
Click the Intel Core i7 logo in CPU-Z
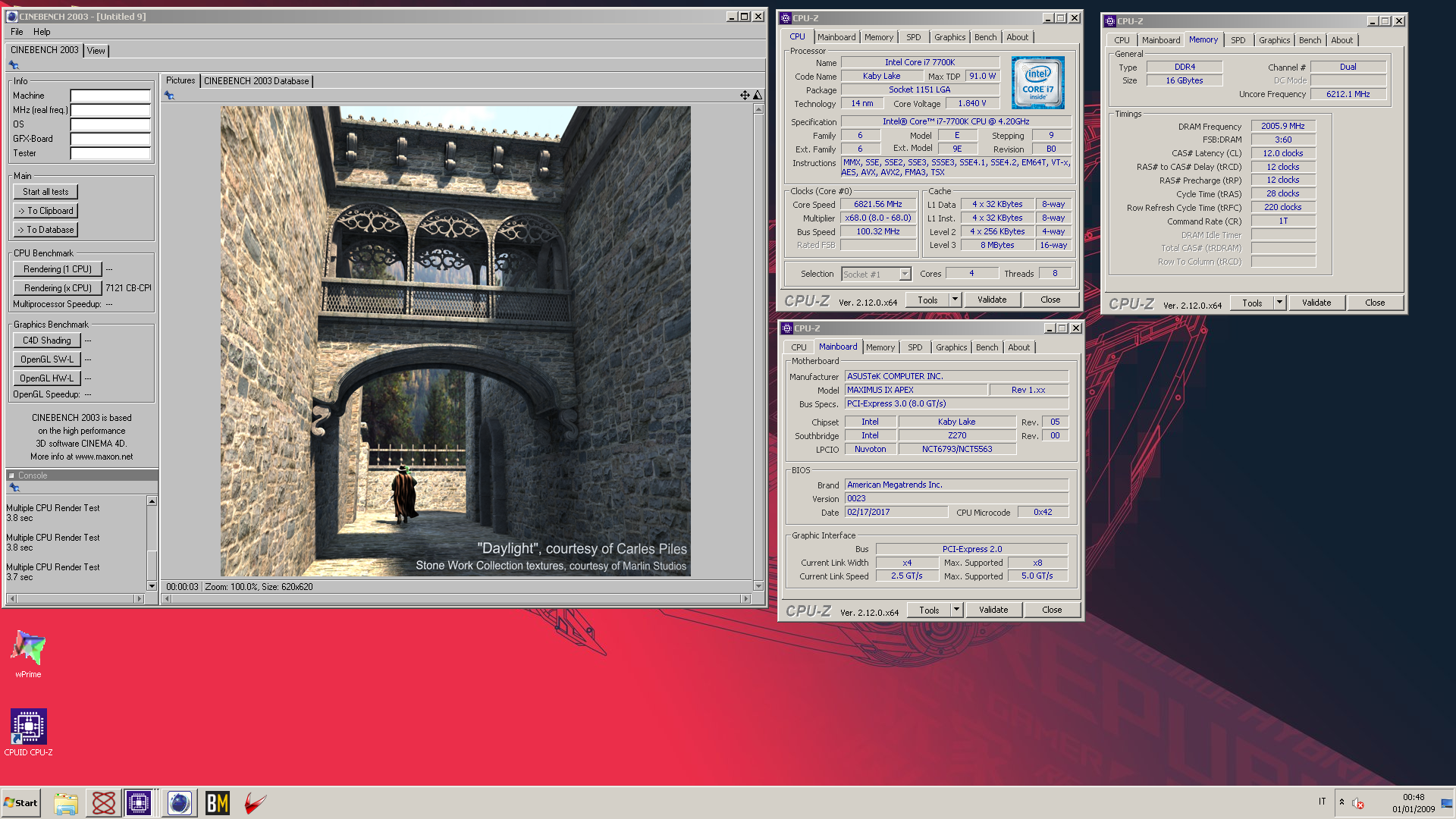(1037, 83)
